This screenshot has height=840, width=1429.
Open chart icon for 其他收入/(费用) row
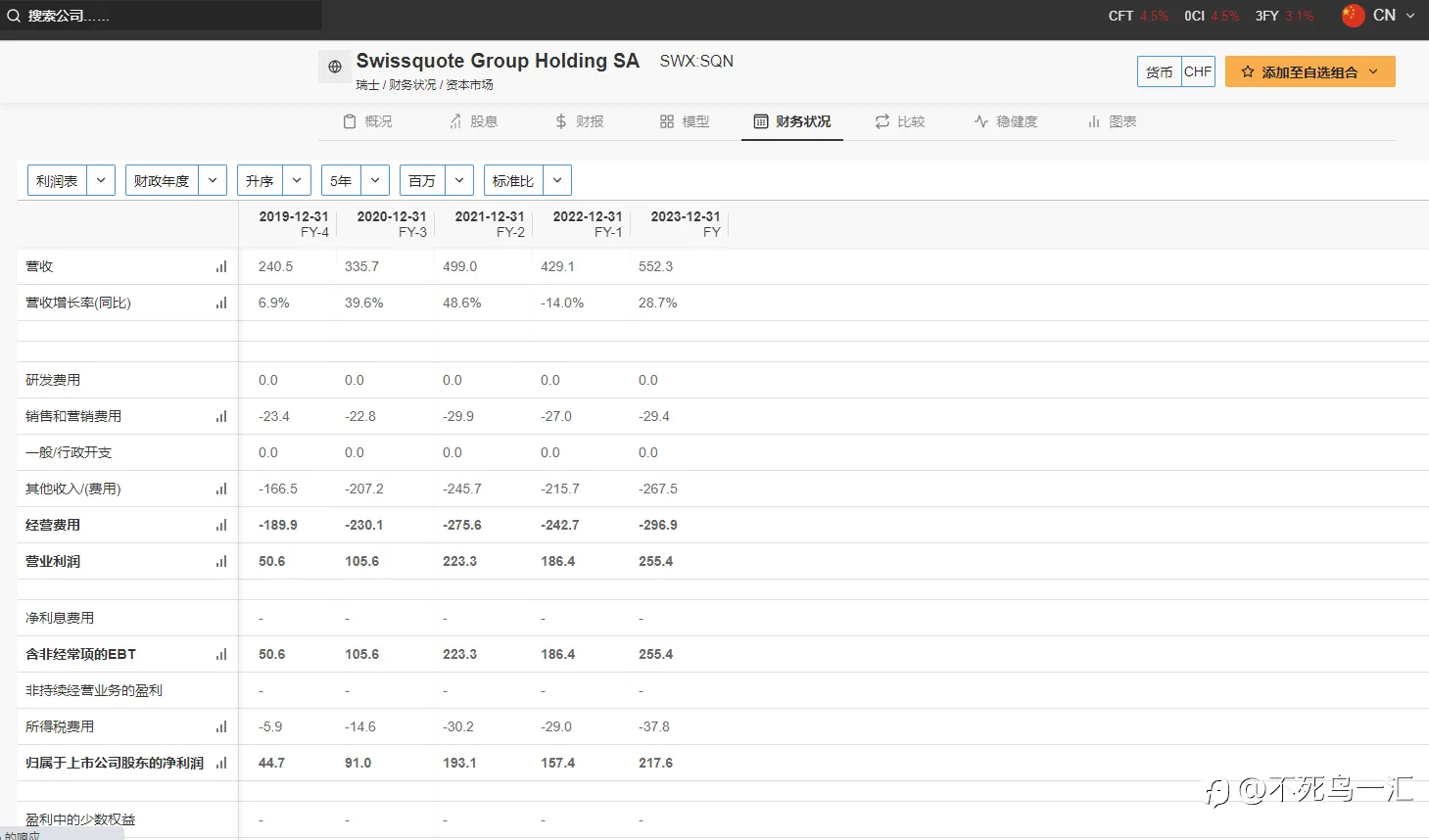pyautogui.click(x=221, y=489)
